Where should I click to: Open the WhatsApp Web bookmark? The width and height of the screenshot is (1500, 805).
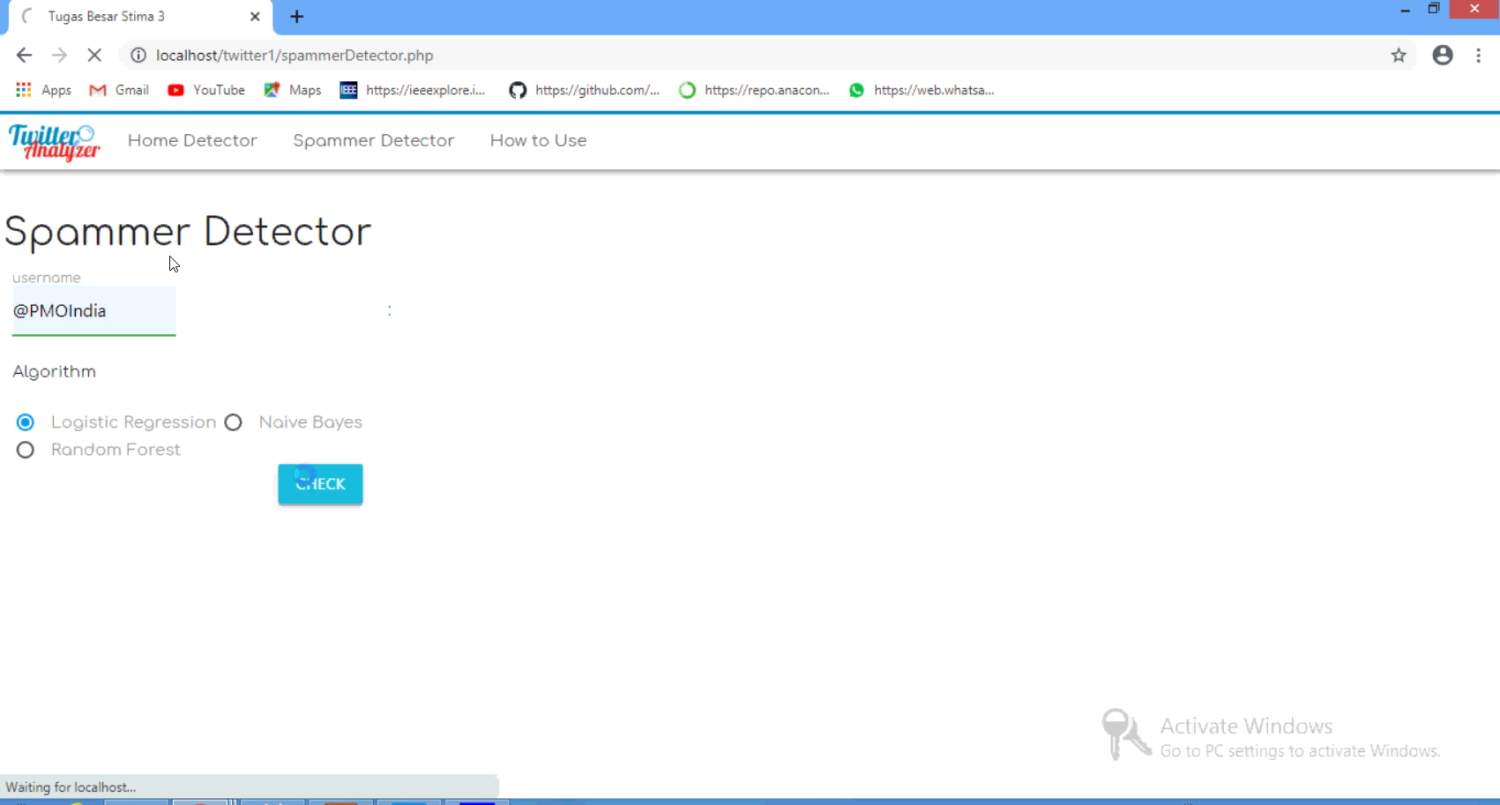[x=921, y=90]
